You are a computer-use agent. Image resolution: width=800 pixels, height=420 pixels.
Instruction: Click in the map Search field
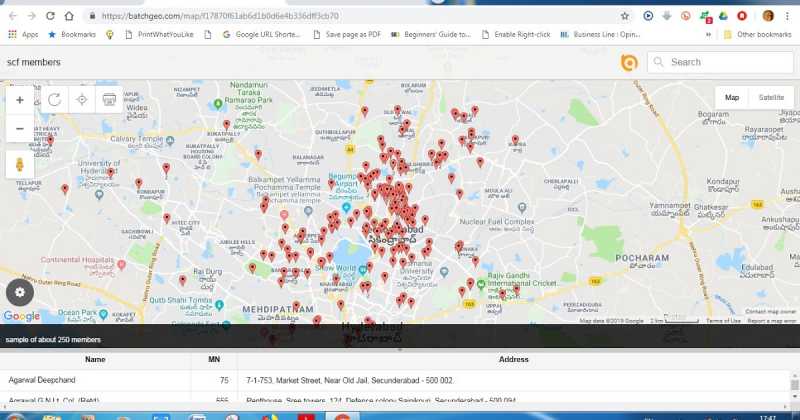pyautogui.click(x=721, y=62)
